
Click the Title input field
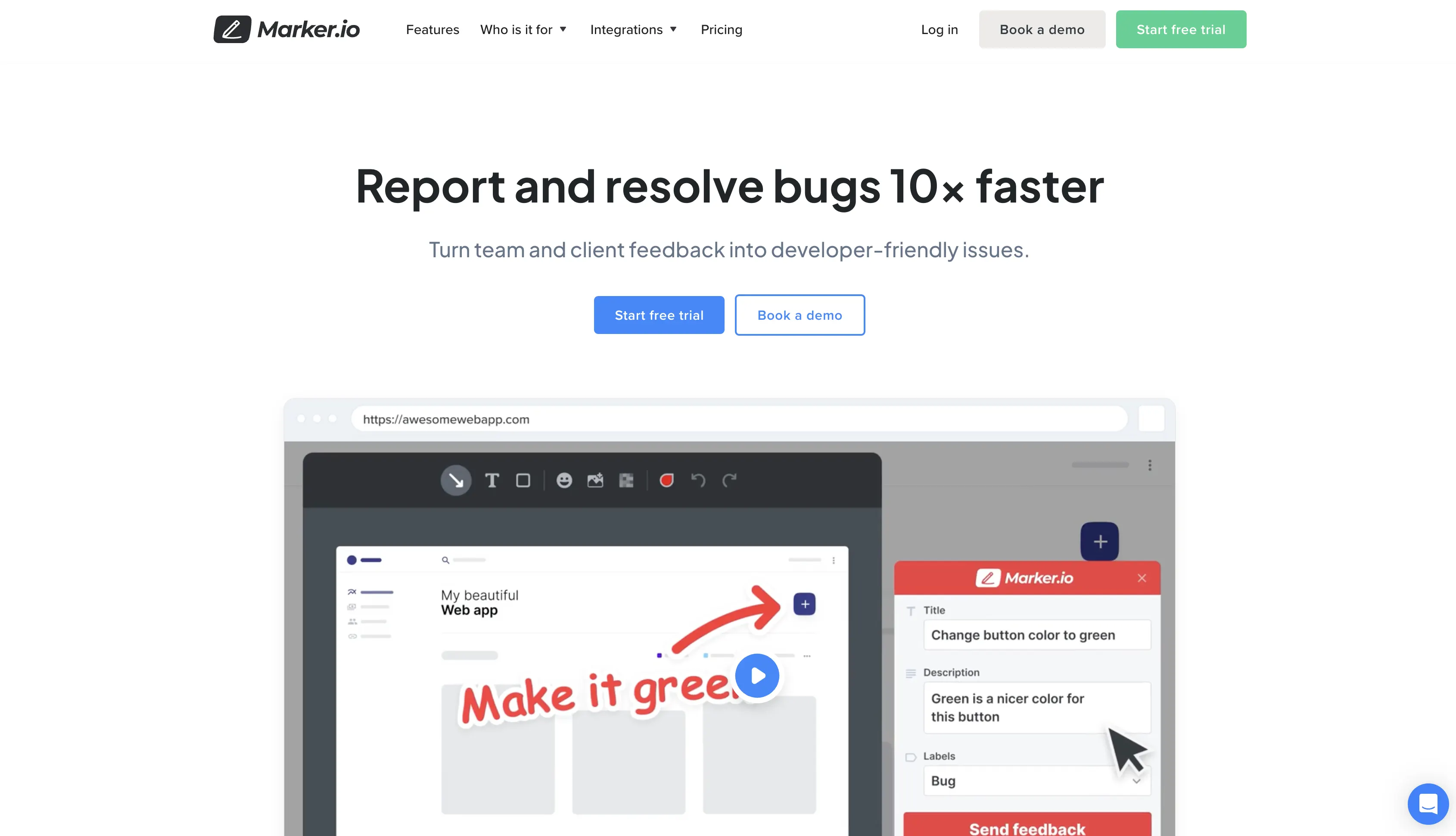(1035, 634)
